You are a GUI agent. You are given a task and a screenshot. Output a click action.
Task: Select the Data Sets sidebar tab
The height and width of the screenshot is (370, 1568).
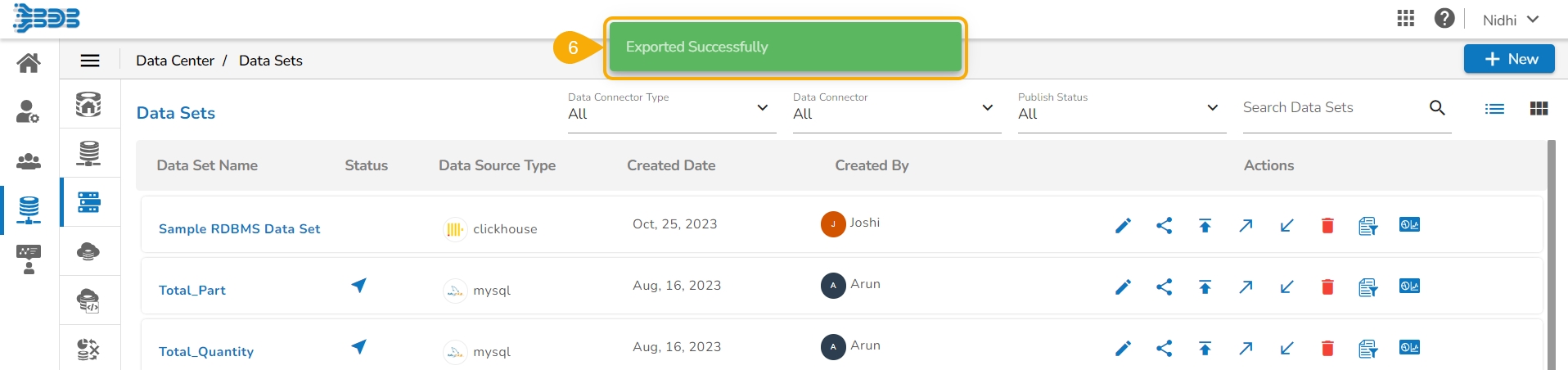click(88, 201)
